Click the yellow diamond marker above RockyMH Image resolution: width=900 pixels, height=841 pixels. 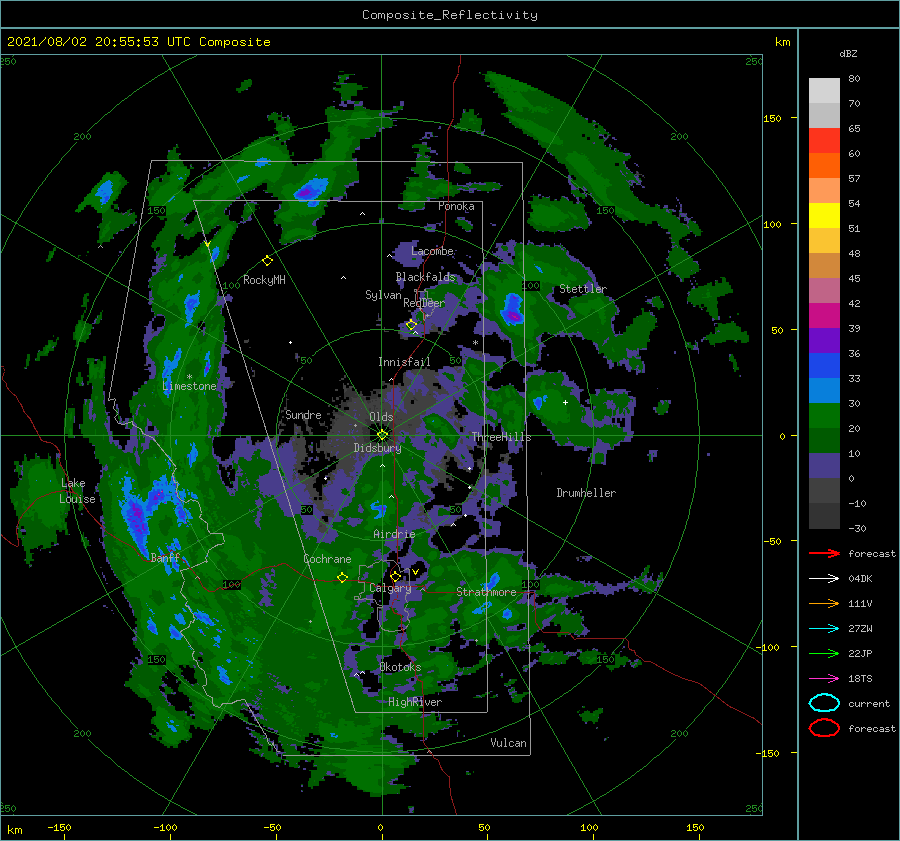click(267, 261)
